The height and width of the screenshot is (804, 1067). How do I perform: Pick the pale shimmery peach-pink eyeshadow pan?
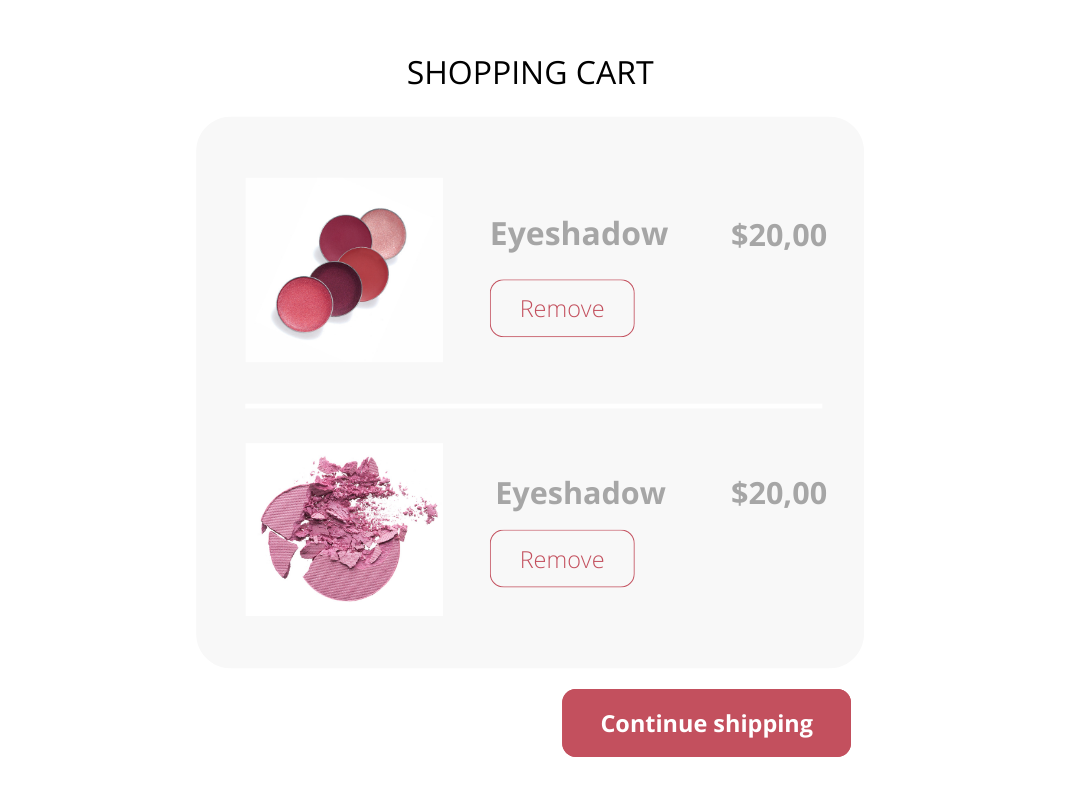[x=383, y=230]
